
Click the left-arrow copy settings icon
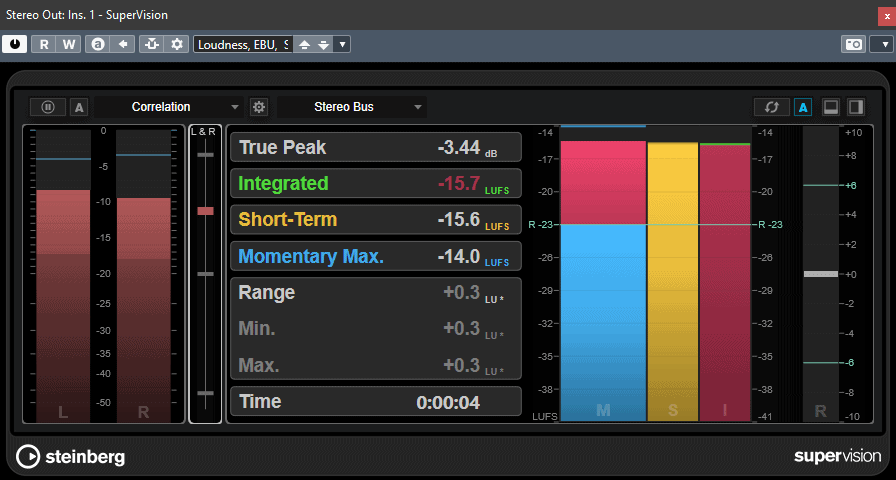(x=122, y=44)
